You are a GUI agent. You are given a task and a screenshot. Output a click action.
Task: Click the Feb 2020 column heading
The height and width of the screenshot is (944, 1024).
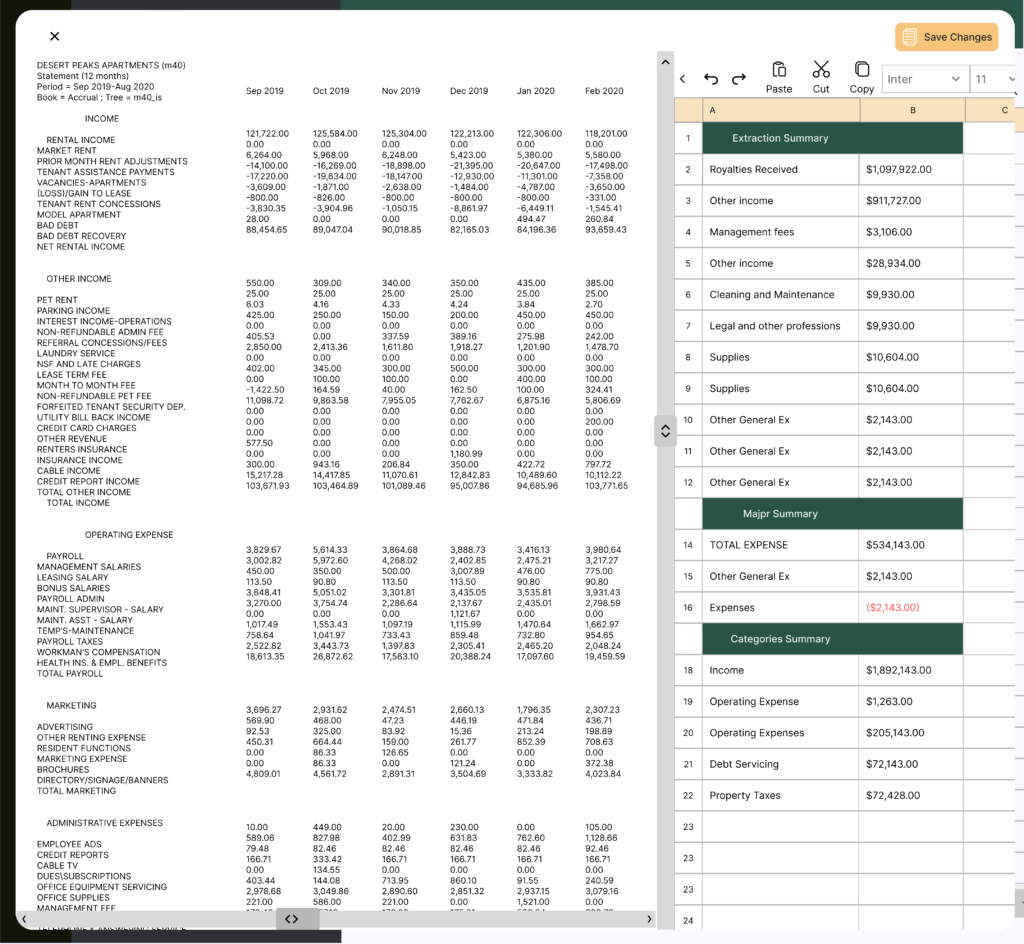point(604,91)
